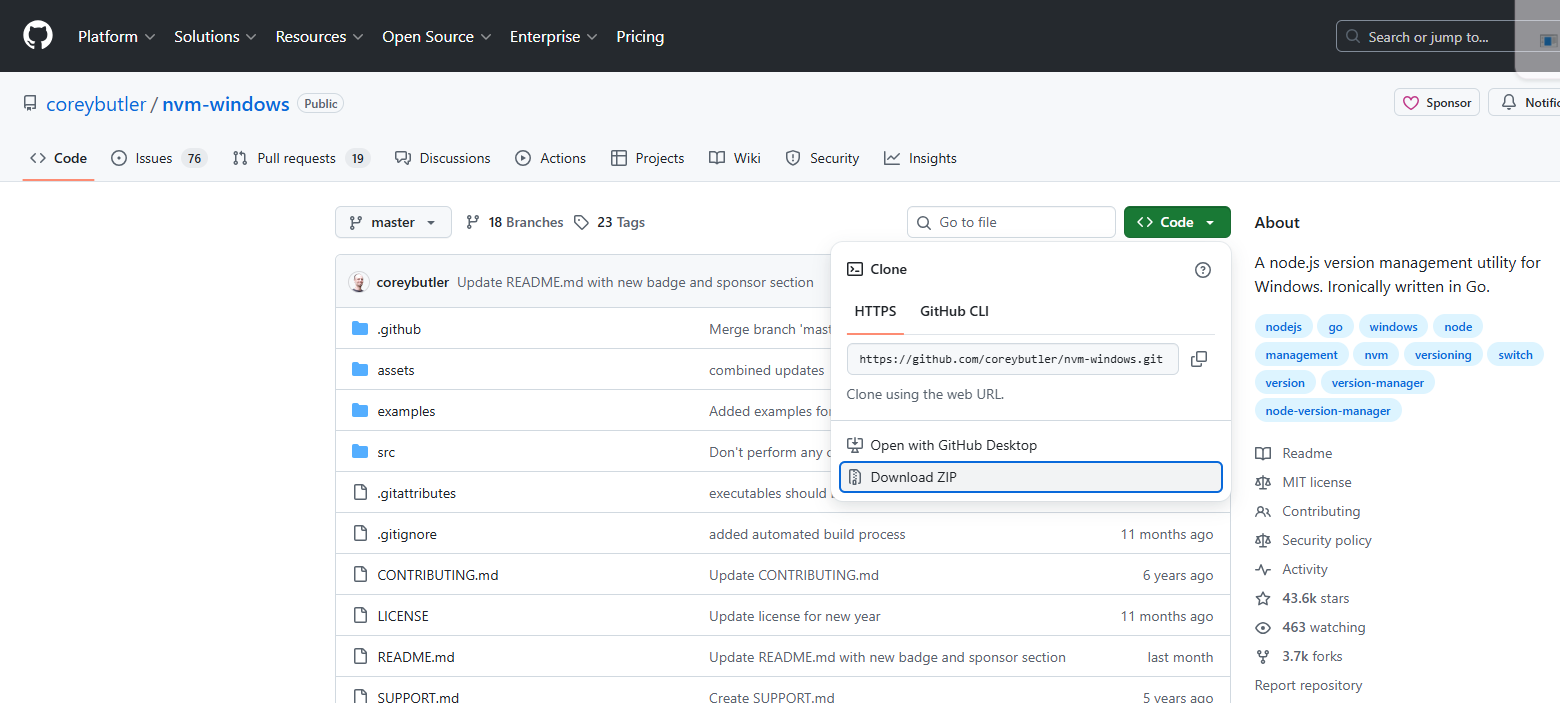Click the clone URL text field

tap(1011, 359)
